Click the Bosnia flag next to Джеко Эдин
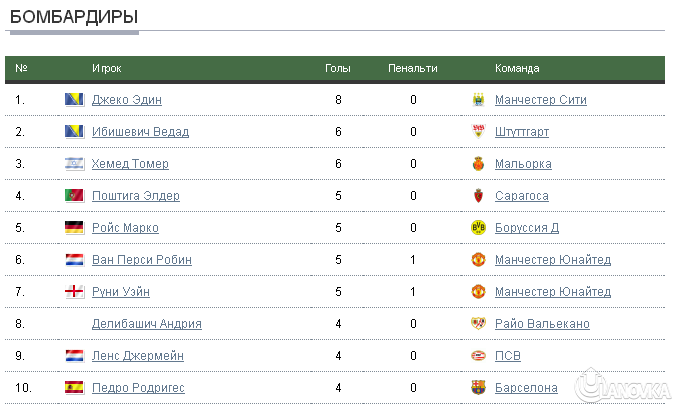 73,100
